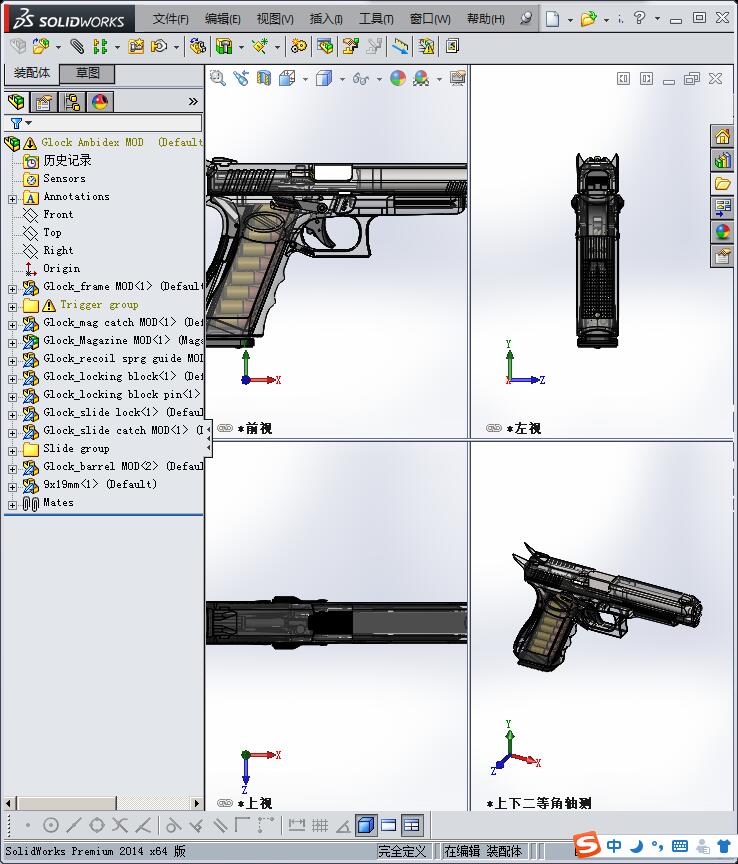Expand Glock_Magazine MOD<1> node

12,343
